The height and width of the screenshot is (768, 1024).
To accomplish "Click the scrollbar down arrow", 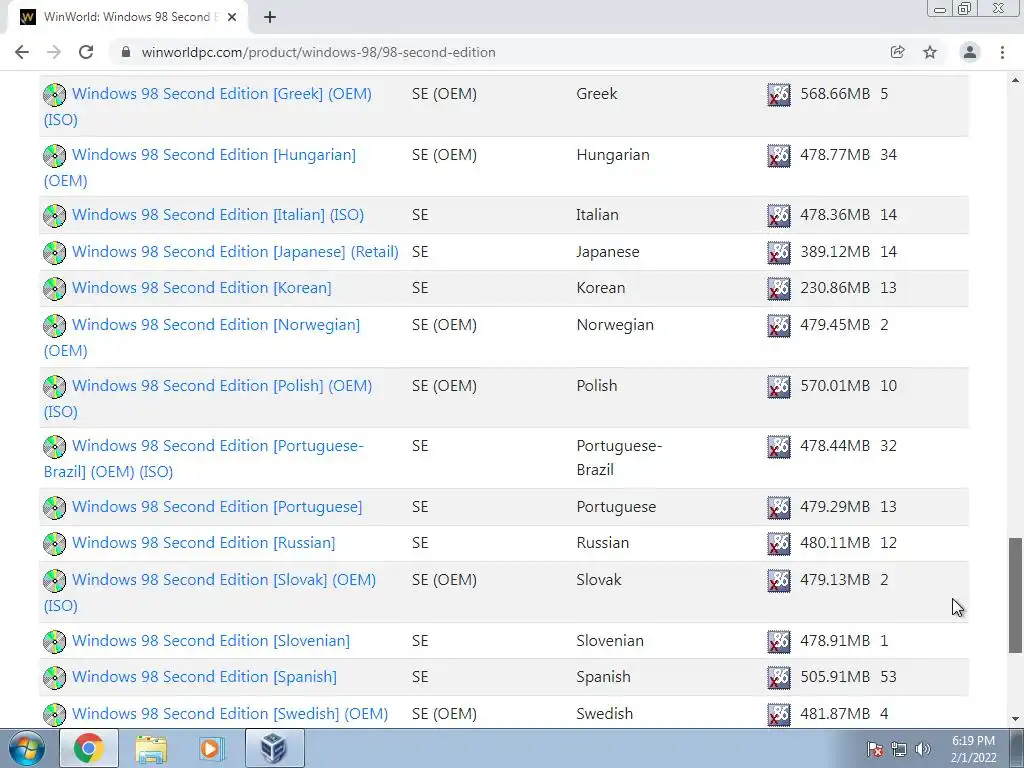I will [1015, 720].
